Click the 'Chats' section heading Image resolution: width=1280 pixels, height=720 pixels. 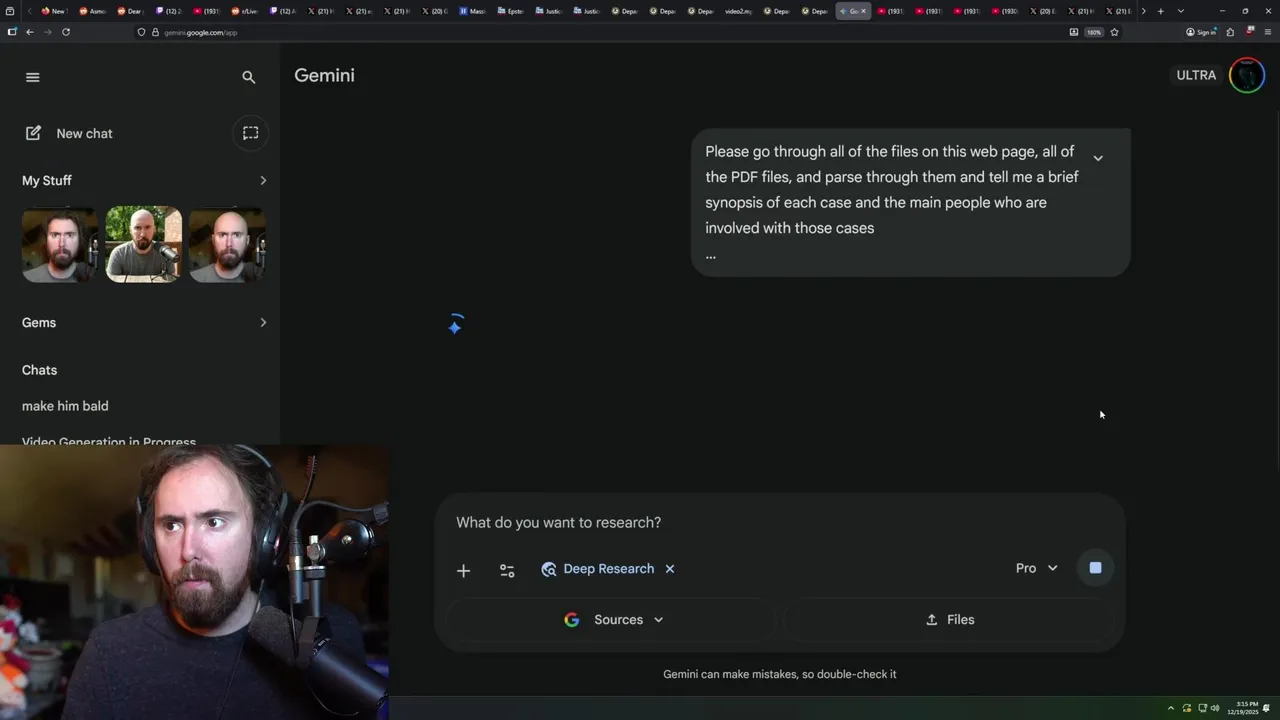(40, 370)
